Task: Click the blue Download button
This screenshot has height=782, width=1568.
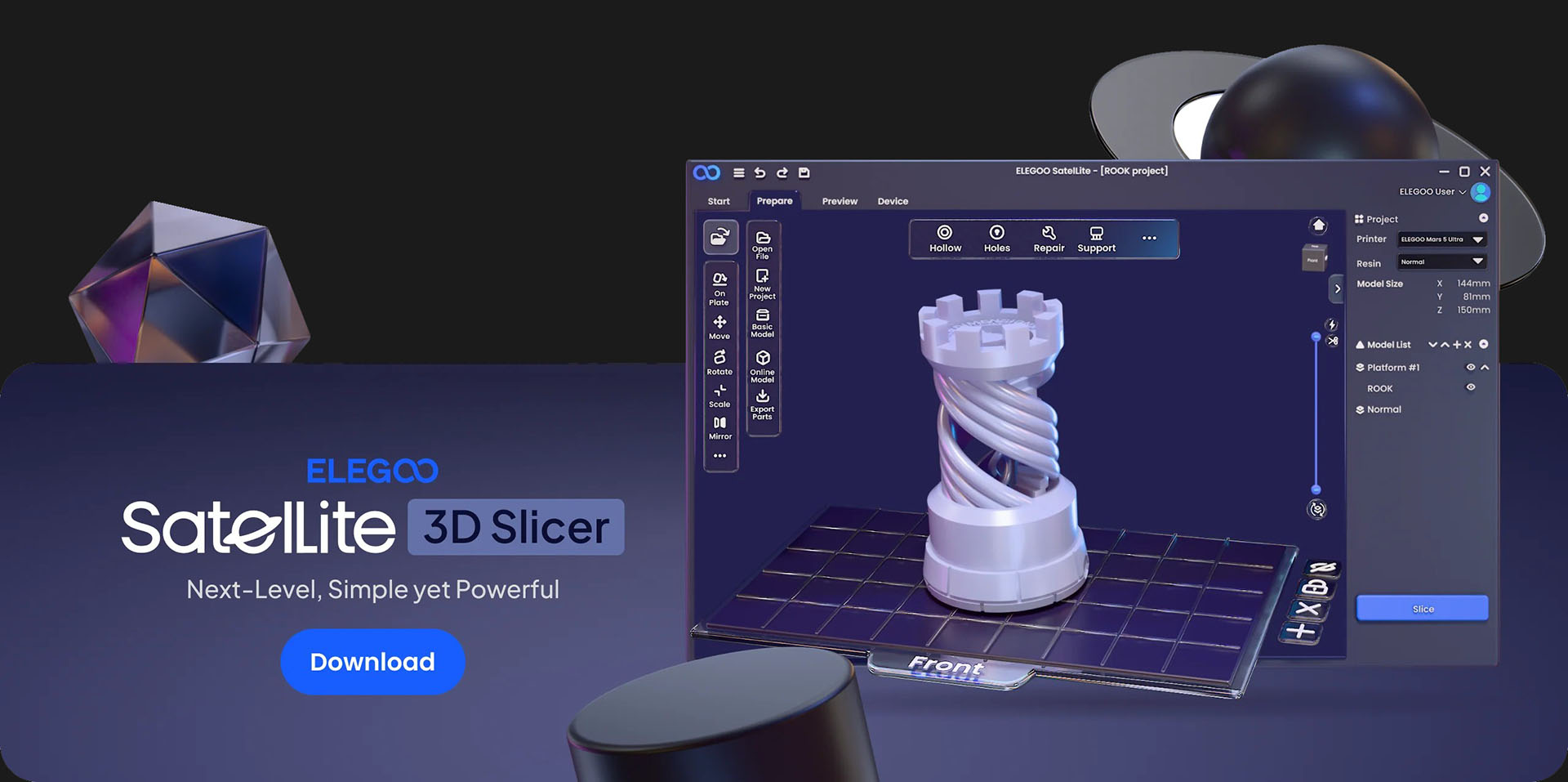Action: (372, 662)
